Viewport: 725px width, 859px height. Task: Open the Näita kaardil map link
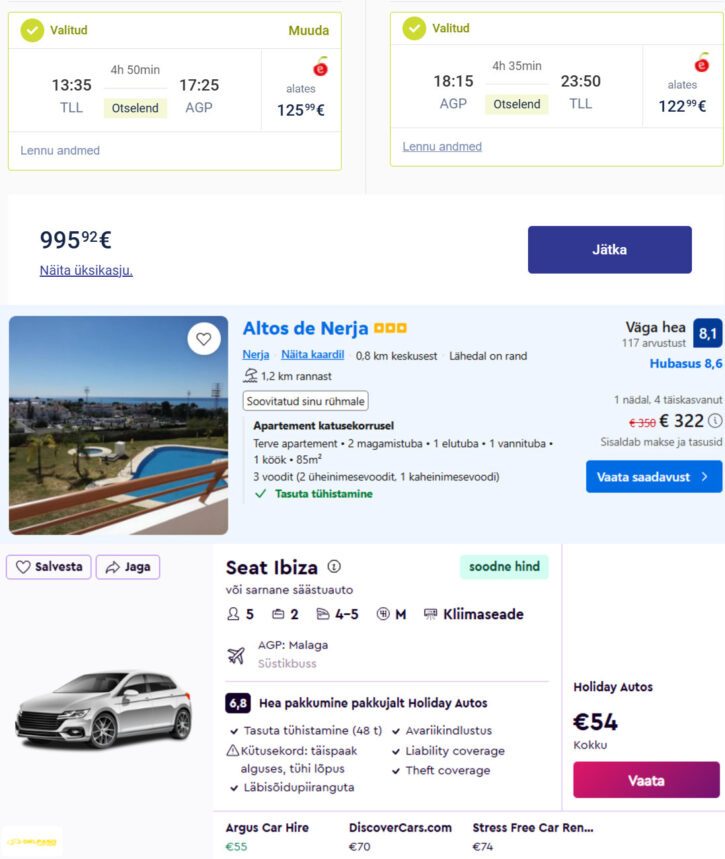pyautogui.click(x=312, y=355)
